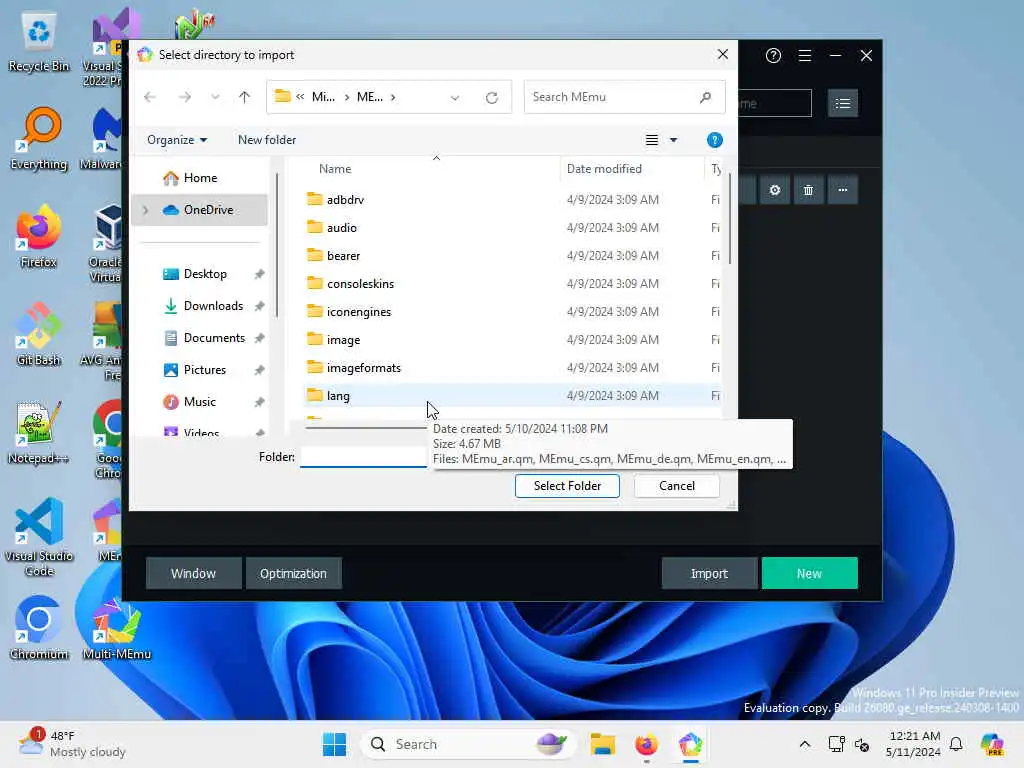This screenshot has width=1024, height=768.
Task: Click the taskbar Search box
Action: tap(468, 744)
